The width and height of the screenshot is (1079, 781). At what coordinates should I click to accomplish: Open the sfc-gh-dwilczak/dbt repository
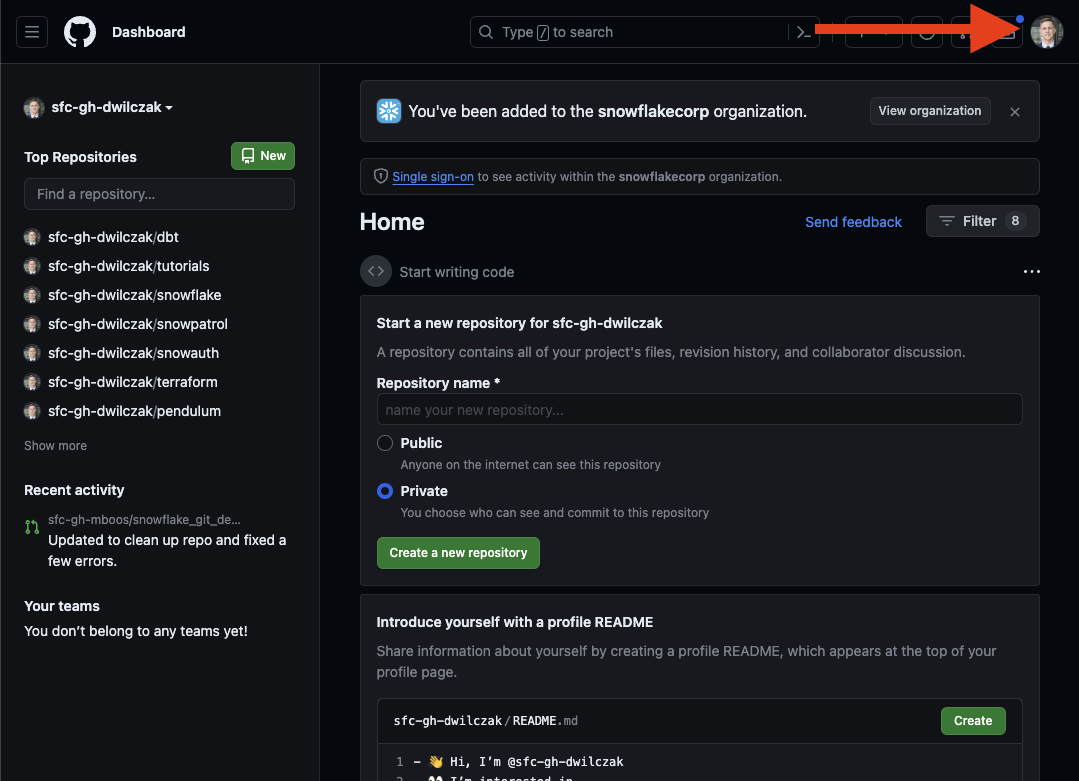point(113,237)
